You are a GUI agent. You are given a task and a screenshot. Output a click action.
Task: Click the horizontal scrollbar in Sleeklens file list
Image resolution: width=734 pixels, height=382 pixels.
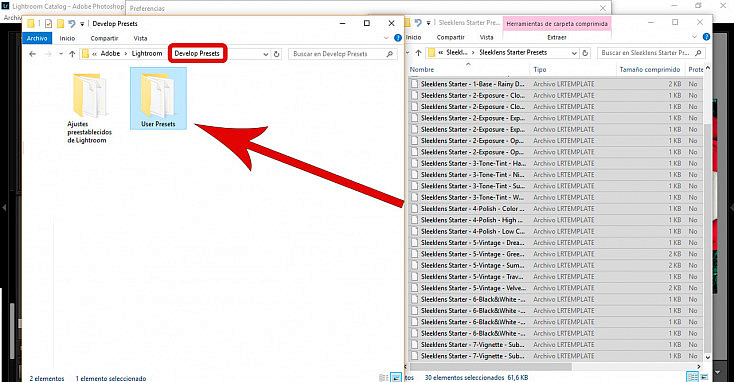(x=492, y=367)
